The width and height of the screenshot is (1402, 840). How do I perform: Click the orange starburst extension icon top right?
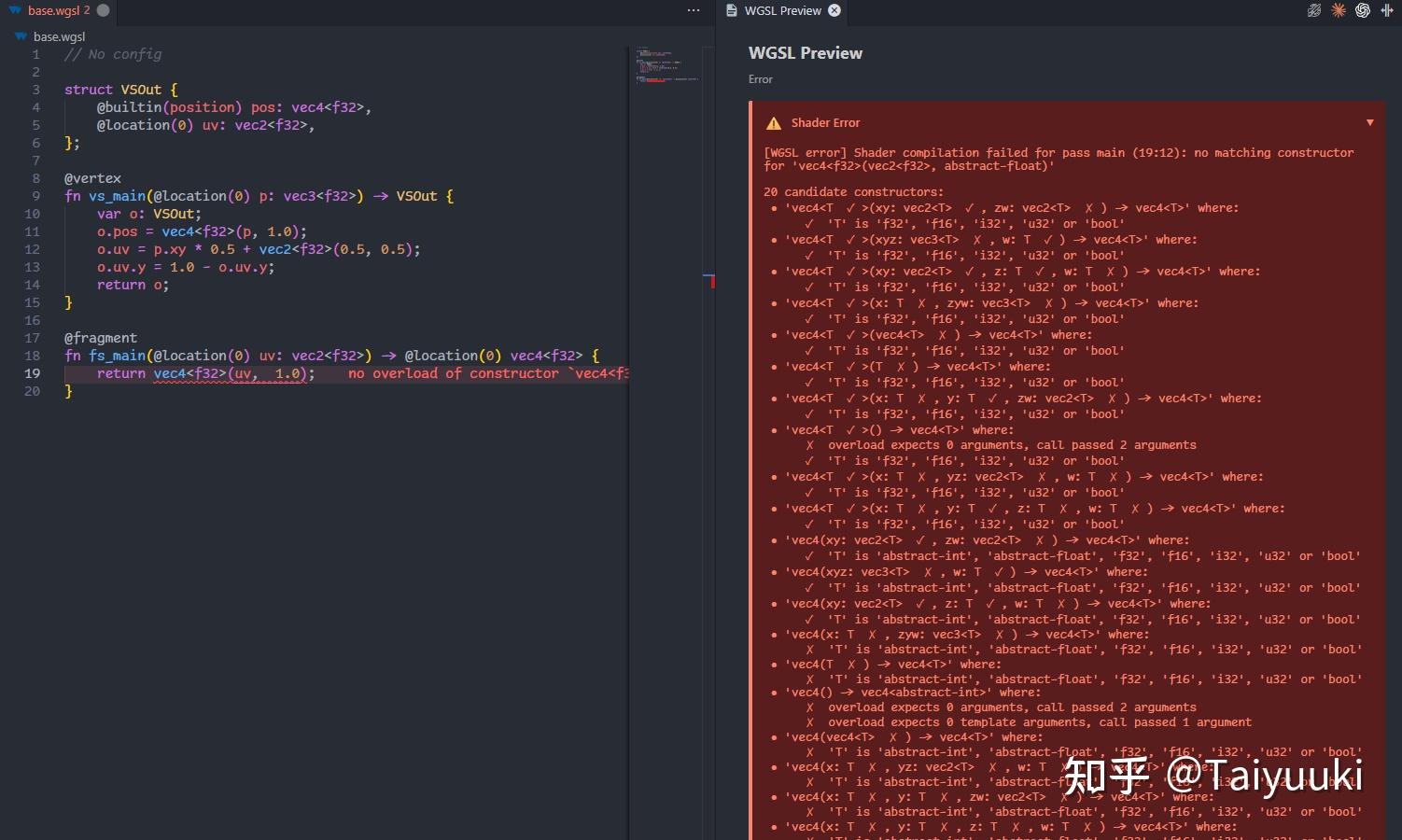tap(1339, 10)
